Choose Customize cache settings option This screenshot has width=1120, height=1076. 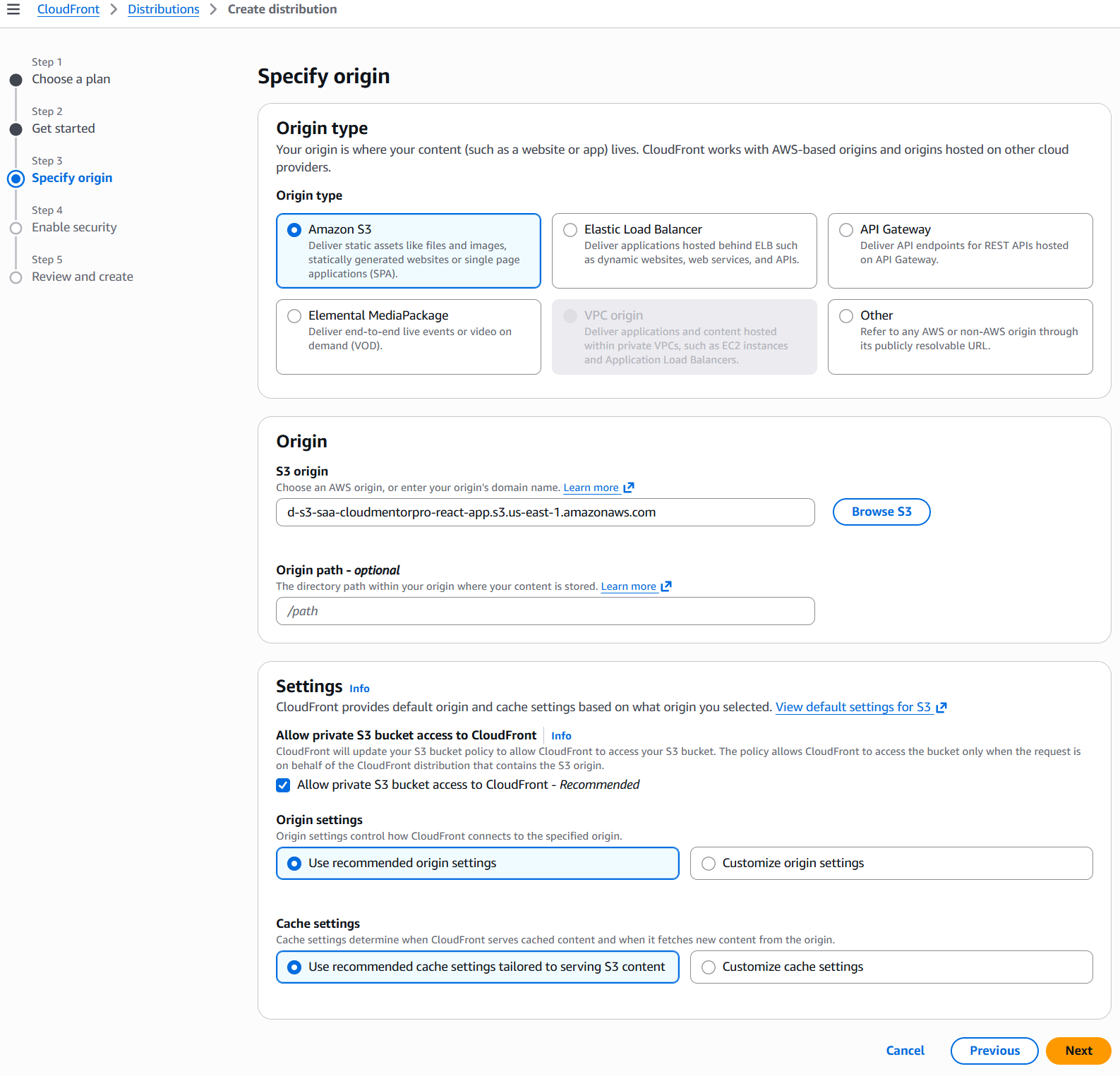point(709,967)
